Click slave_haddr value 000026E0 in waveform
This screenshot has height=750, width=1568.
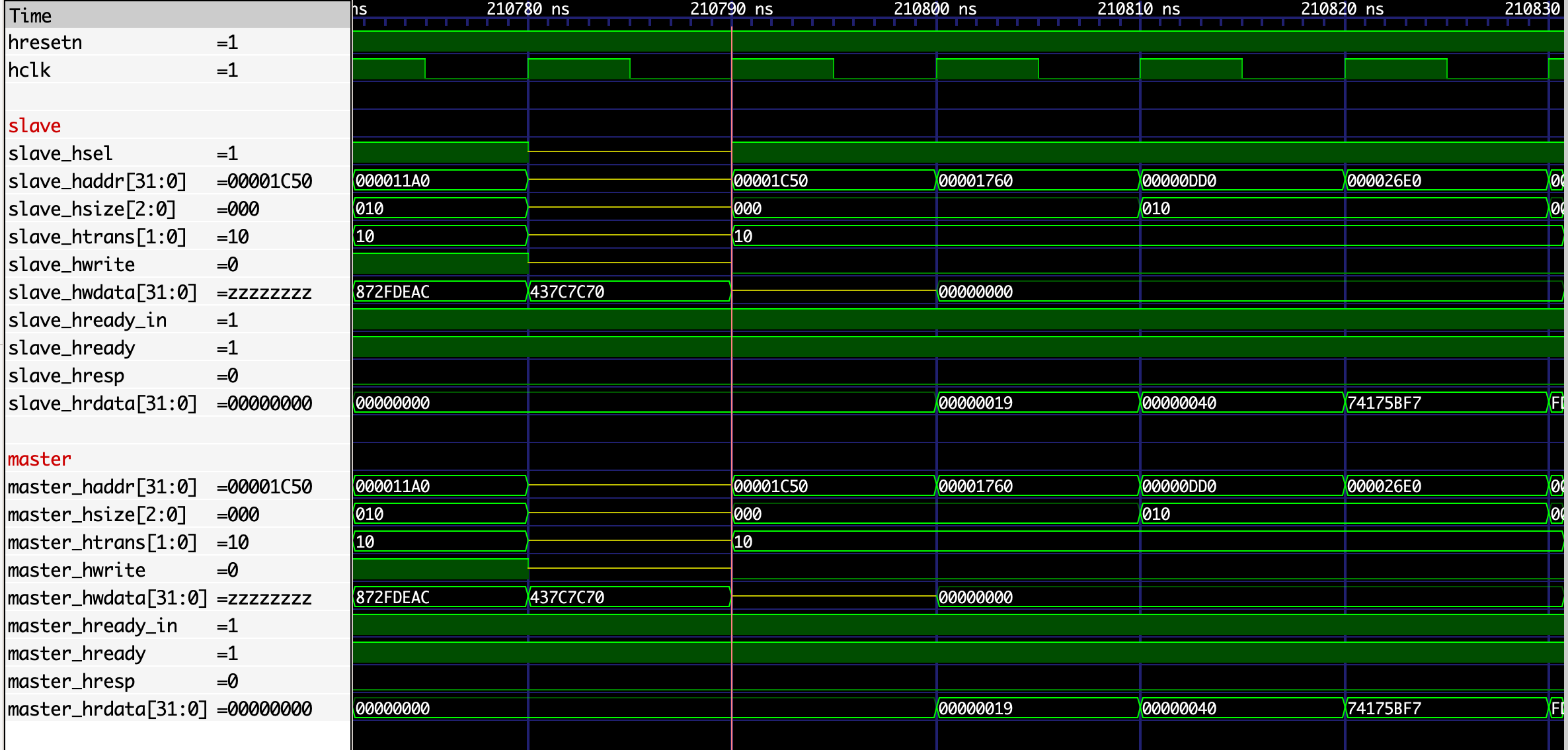pyautogui.click(x=1384, y=181)
